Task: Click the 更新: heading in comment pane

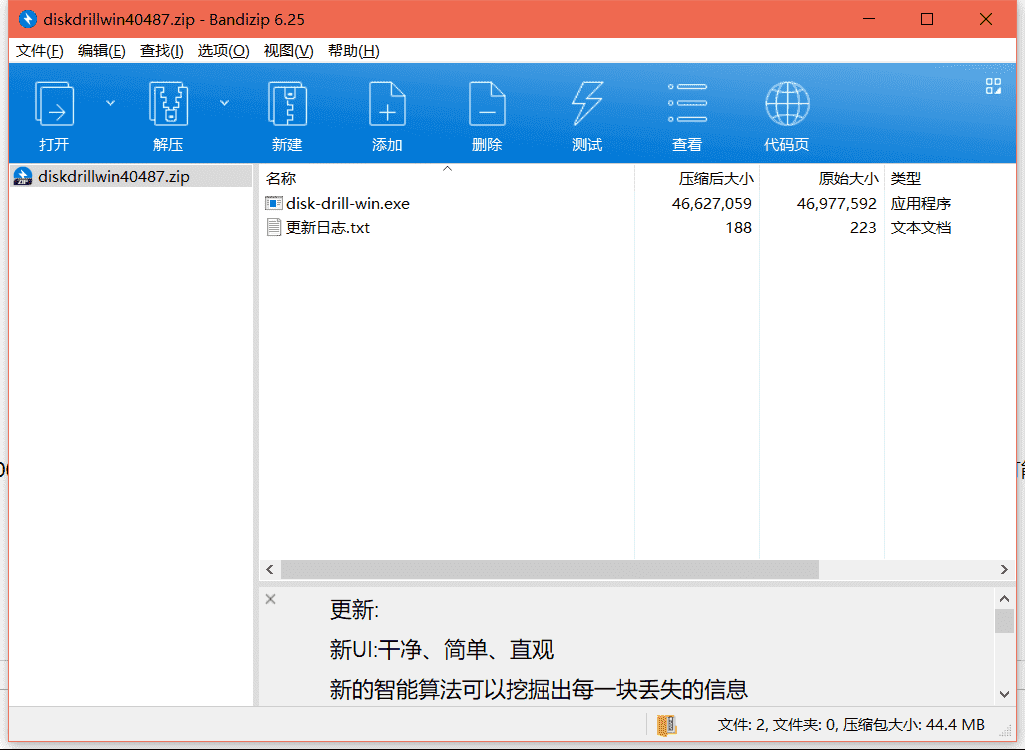Action: pos(354,610)
